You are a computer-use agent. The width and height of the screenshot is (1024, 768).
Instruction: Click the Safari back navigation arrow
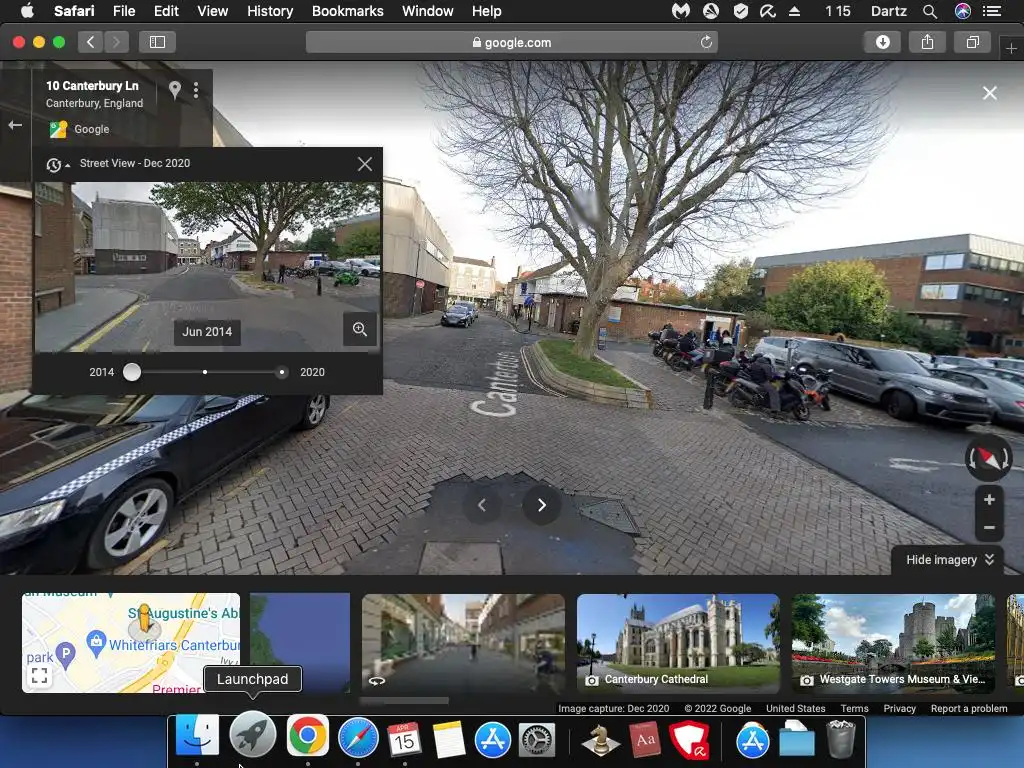tap(91, 42)
